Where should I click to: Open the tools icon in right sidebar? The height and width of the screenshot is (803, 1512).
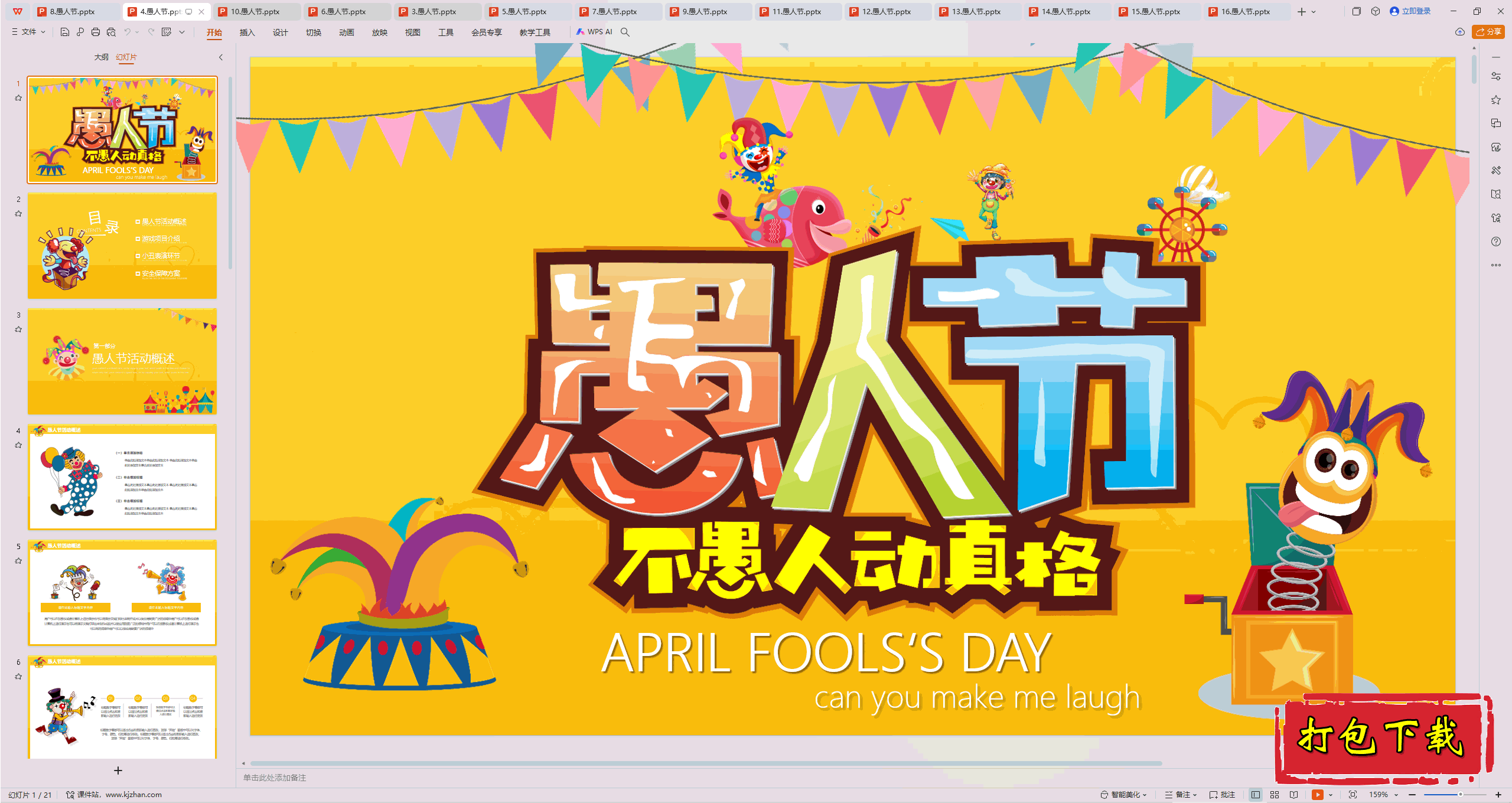[x=1496, y=171]
